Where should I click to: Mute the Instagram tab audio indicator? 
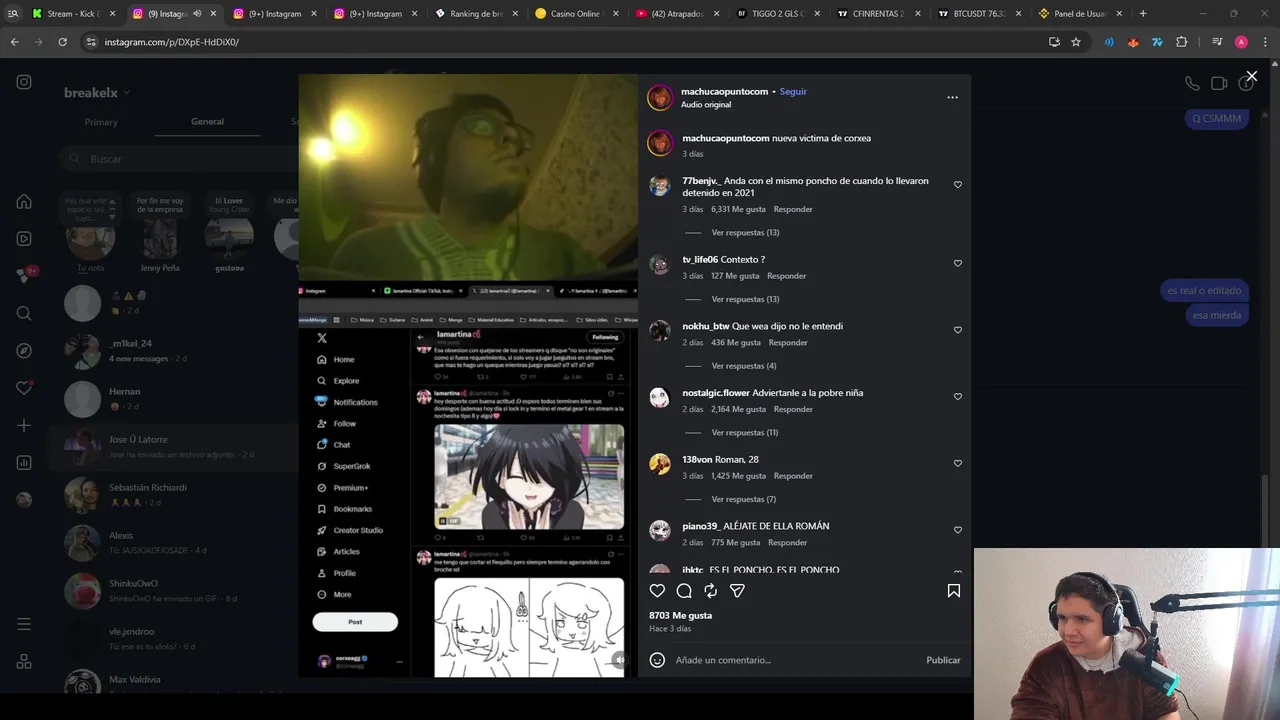point(197,14)
